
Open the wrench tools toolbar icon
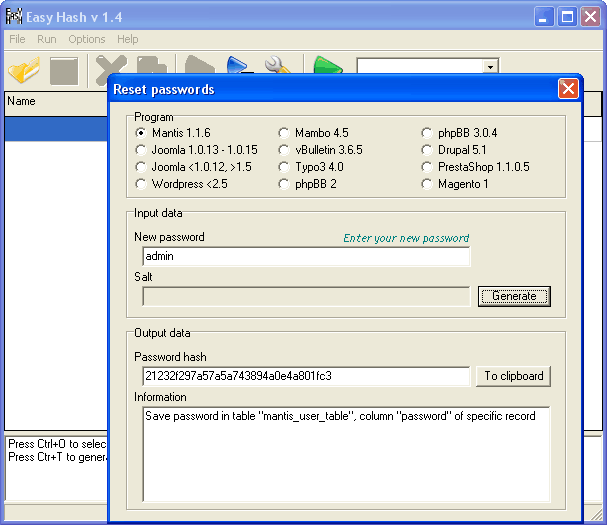click(277, 65)
